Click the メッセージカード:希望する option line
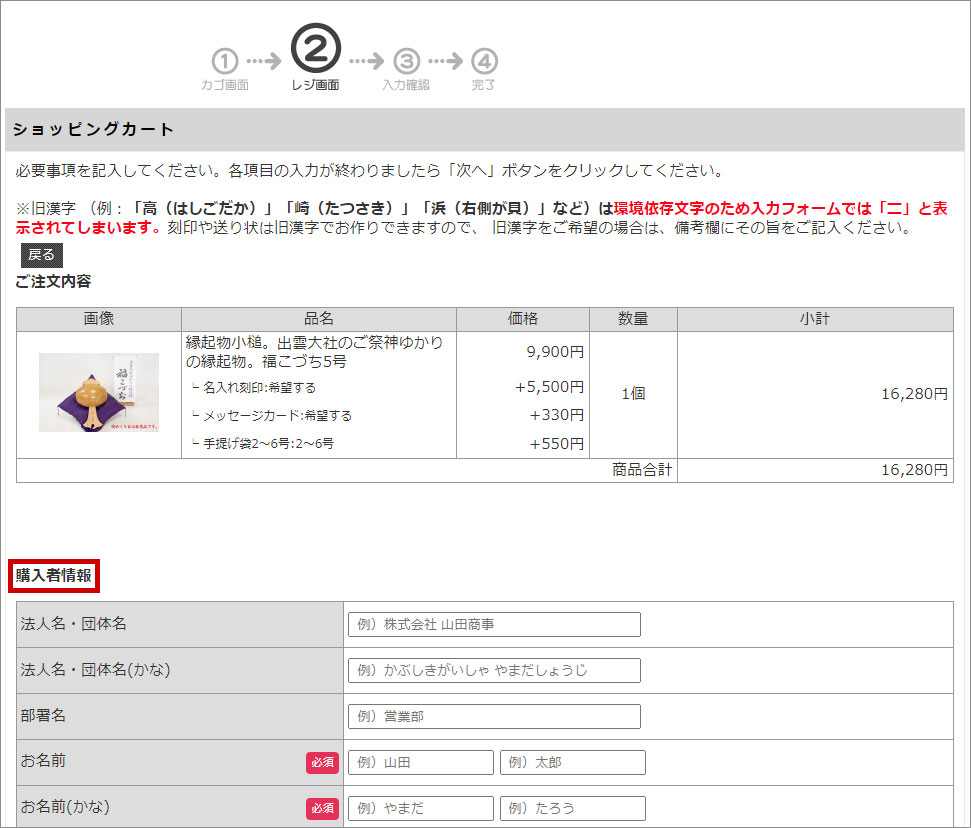Screen dimensions: 971x828 click(x=271, y=415)
